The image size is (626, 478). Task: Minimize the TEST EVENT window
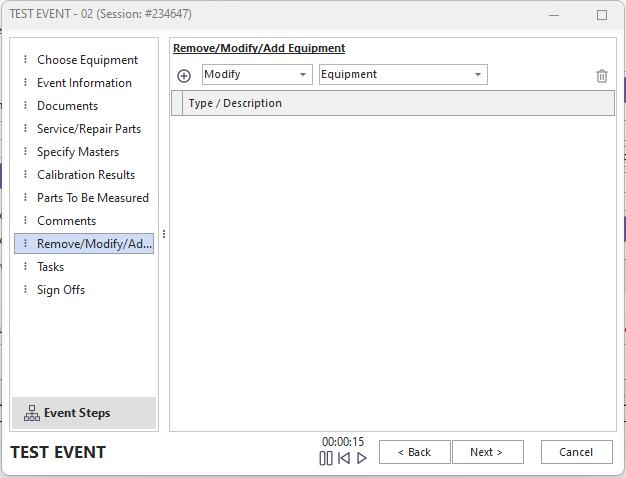(x=555, y=15)
